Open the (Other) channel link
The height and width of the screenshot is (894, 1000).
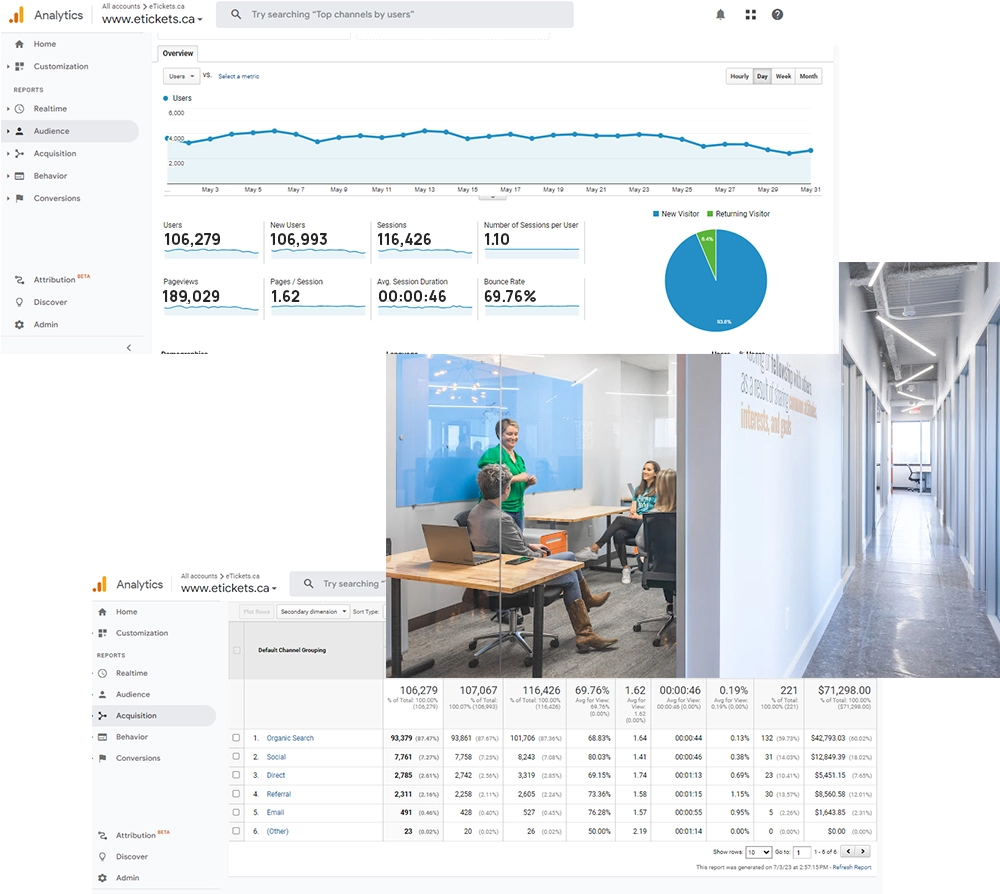pos(277,832)
